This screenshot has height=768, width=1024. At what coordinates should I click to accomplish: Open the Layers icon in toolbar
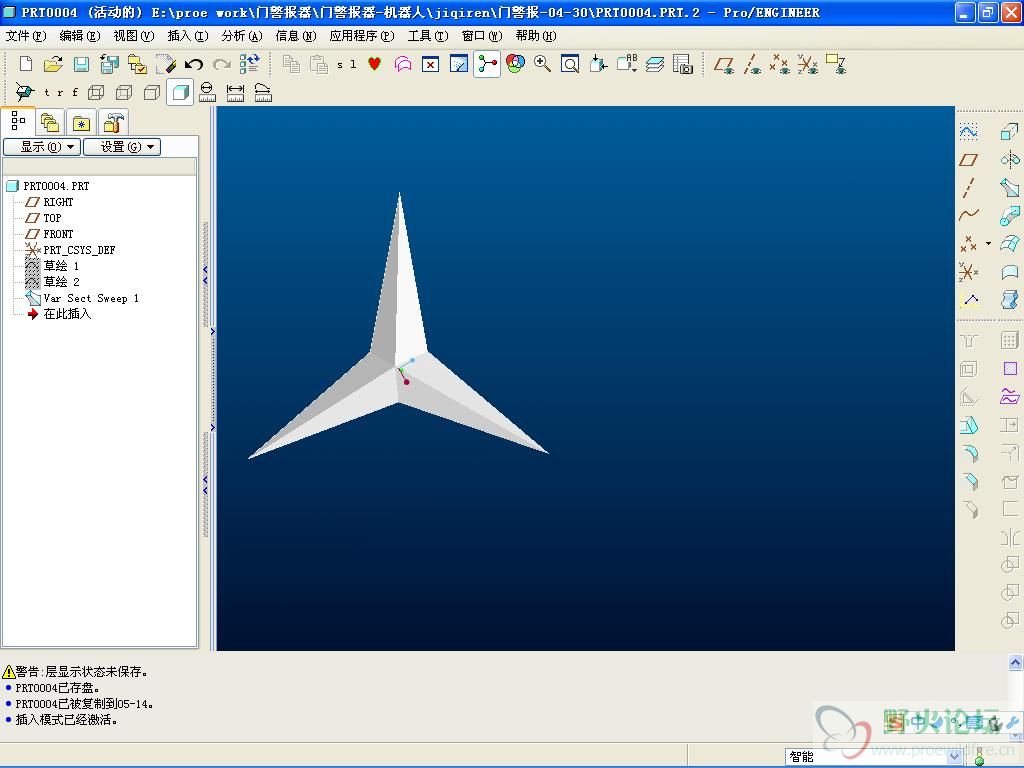655,64
